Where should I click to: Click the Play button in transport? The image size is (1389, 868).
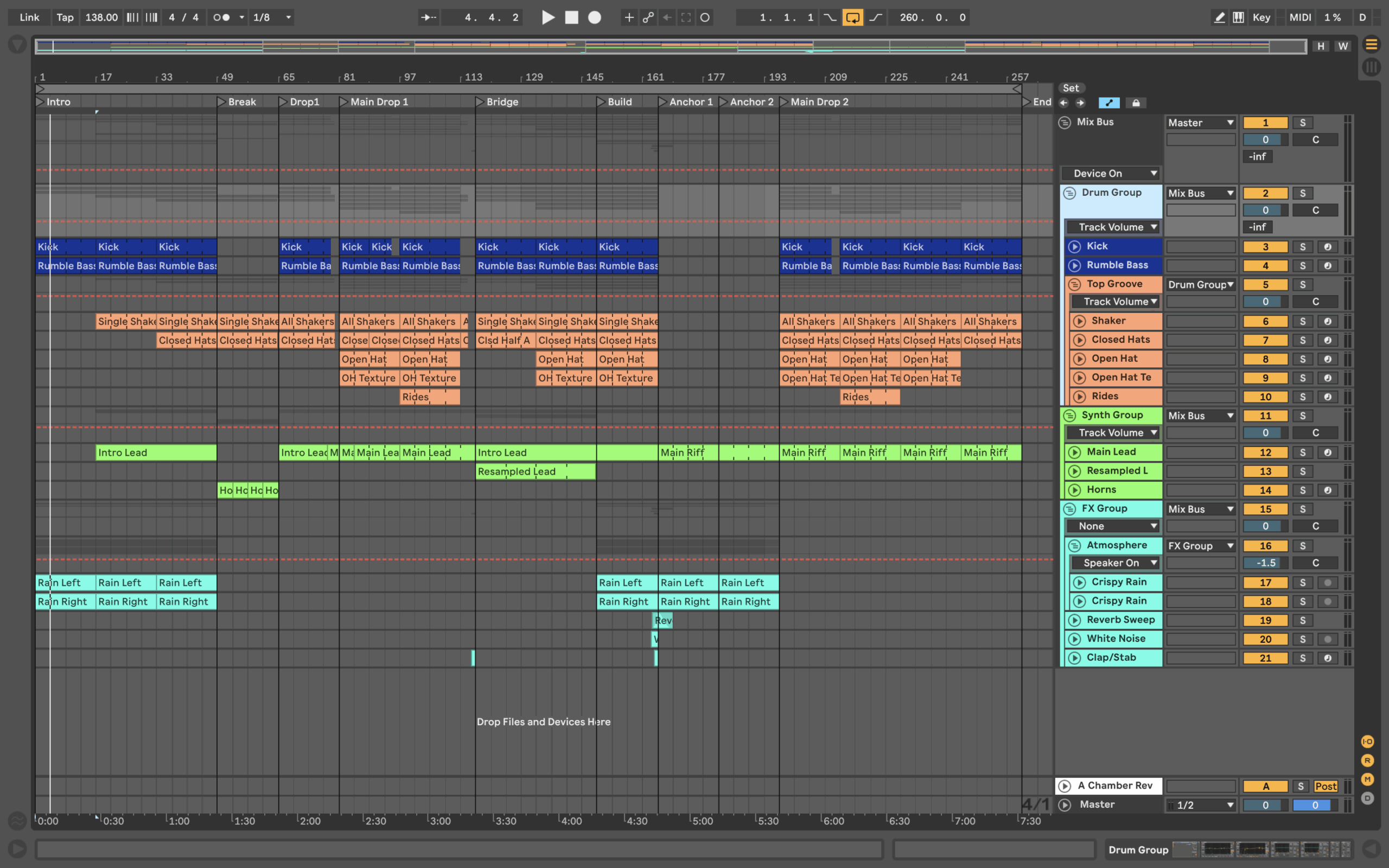tap(547, 17)
